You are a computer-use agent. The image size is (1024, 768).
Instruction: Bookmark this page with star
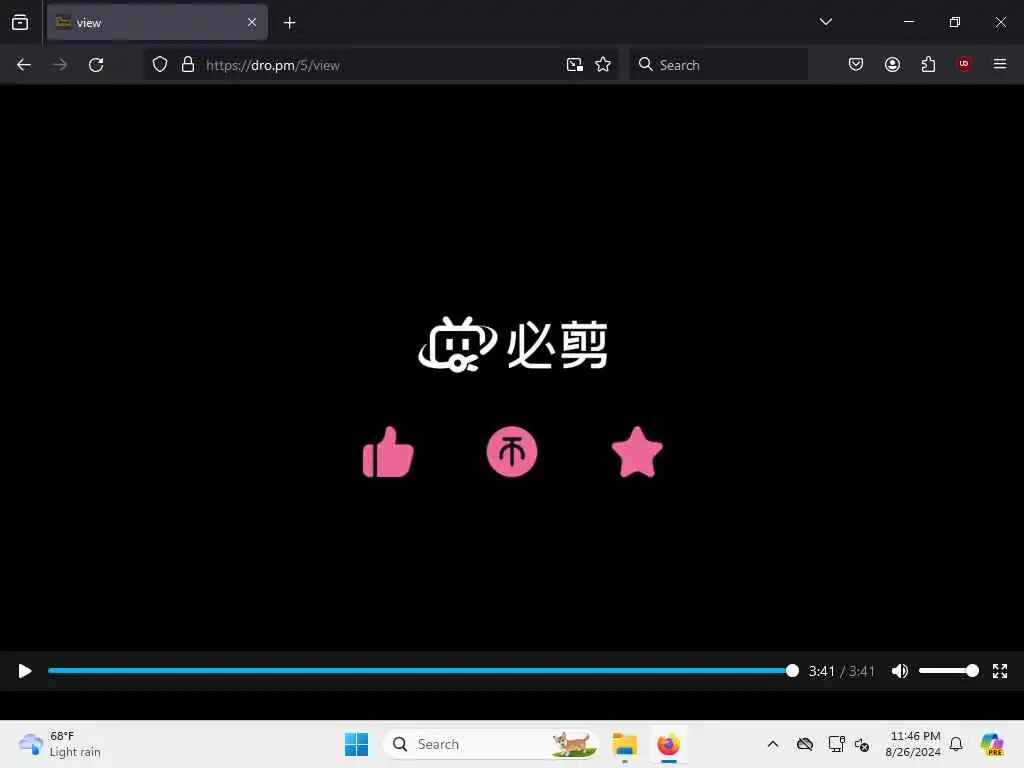click(603, 65)
